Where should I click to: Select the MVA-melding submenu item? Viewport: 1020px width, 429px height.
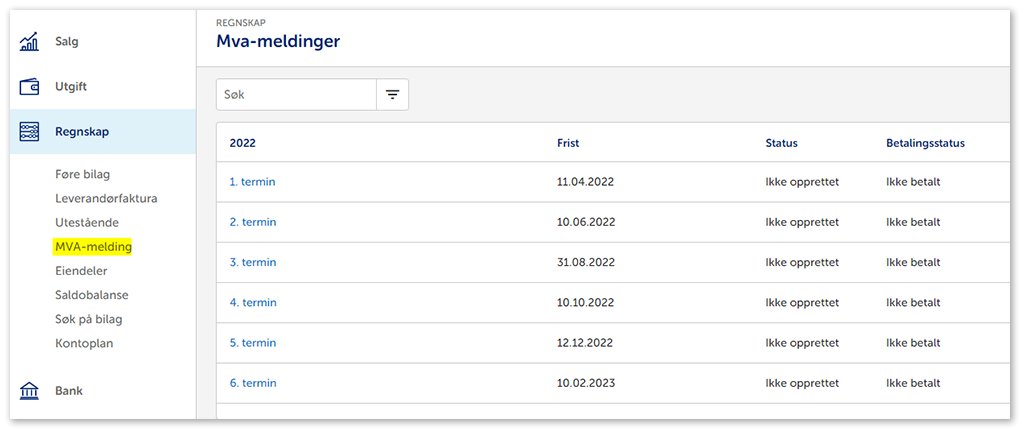point(93,247)
